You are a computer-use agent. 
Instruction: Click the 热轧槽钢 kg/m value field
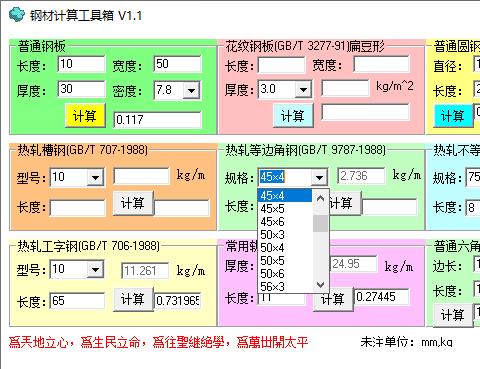(141, 176)
